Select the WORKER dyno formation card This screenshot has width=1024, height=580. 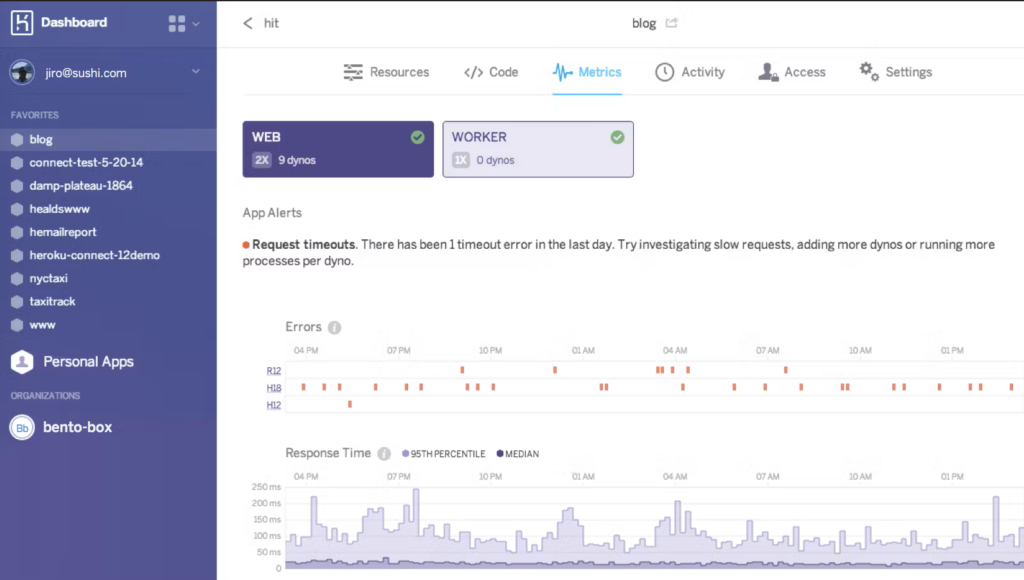coord(537,148)
